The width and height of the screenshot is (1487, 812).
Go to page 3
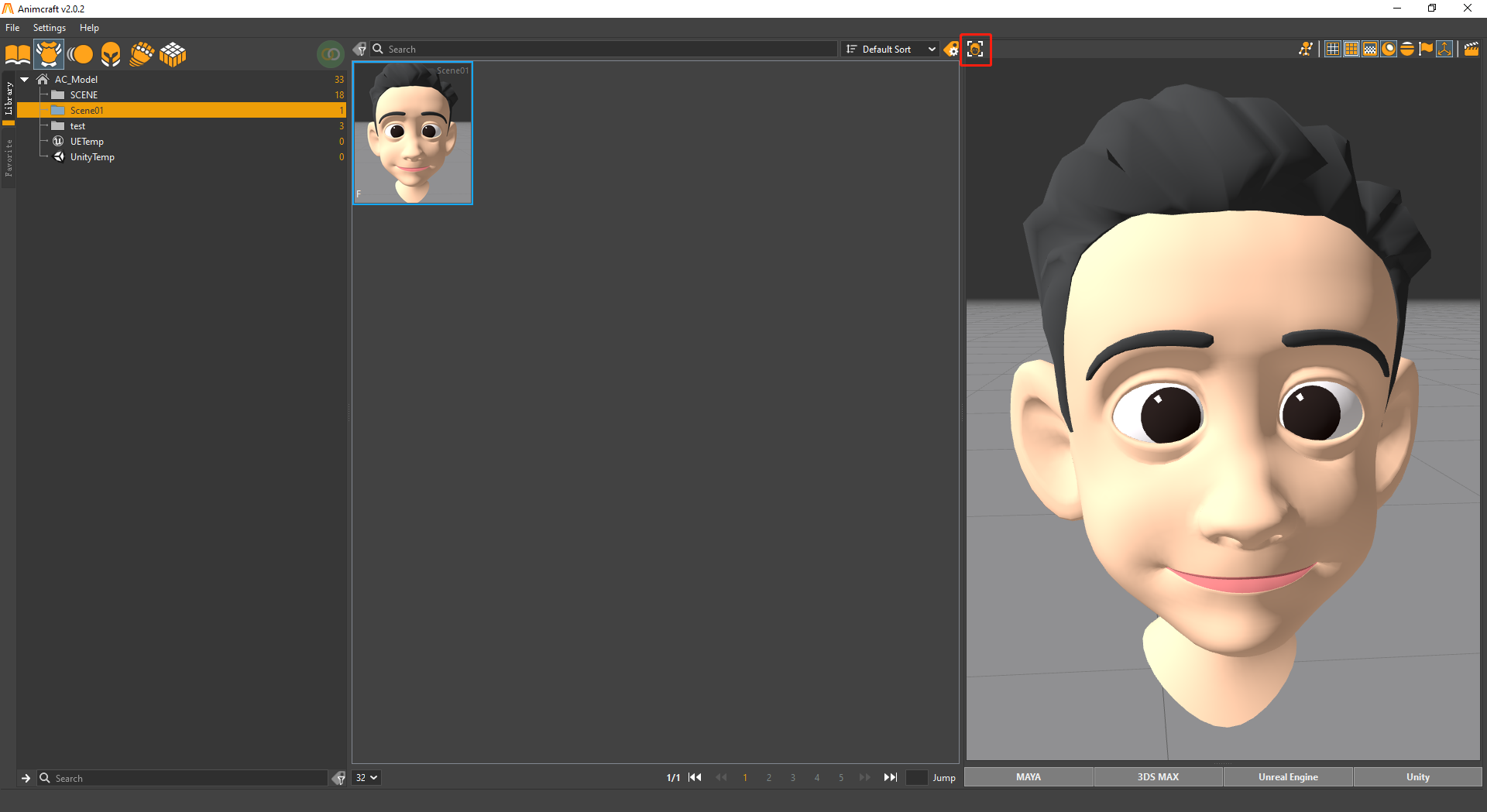[x=793, y=778]
